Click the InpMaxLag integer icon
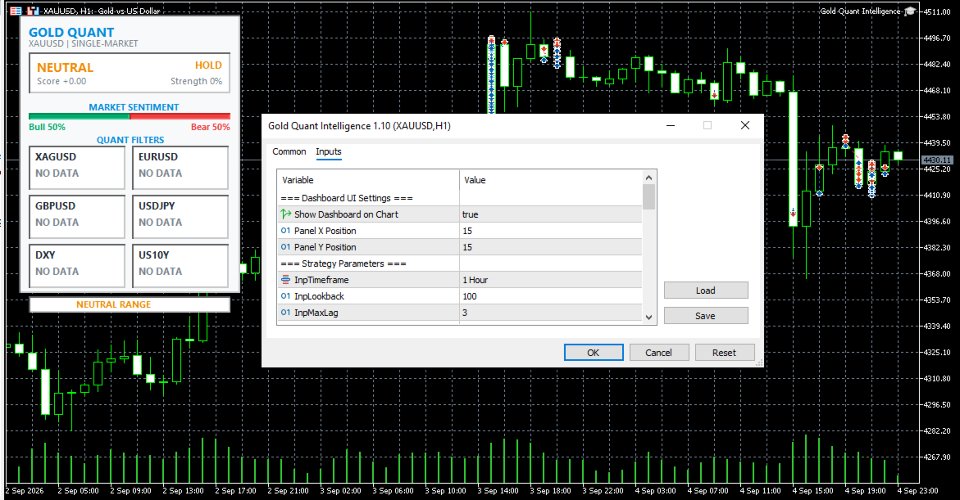This screenshot has width=960, height=500. 285,313
